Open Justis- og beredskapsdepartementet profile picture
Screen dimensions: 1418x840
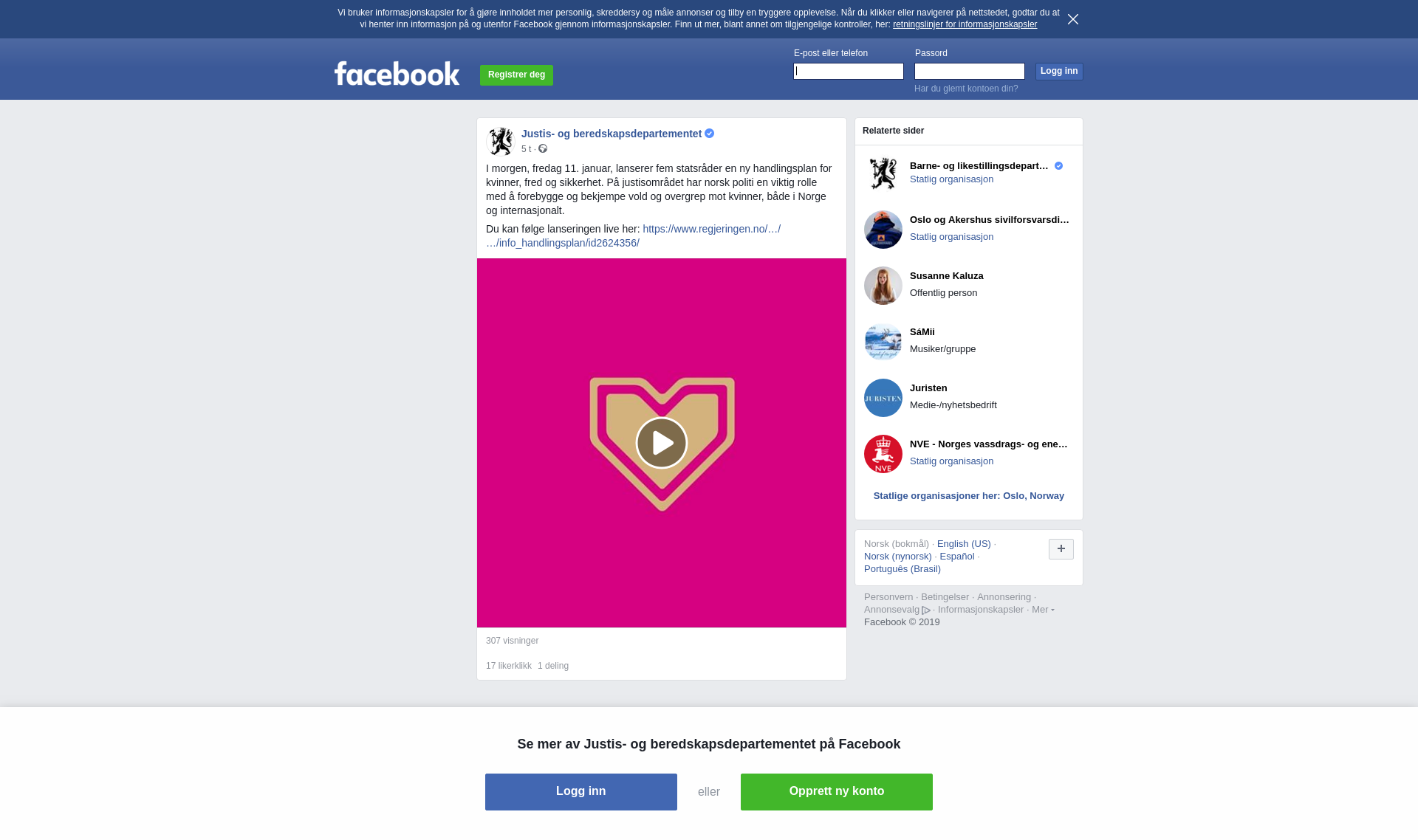click(x=501, y=141)
